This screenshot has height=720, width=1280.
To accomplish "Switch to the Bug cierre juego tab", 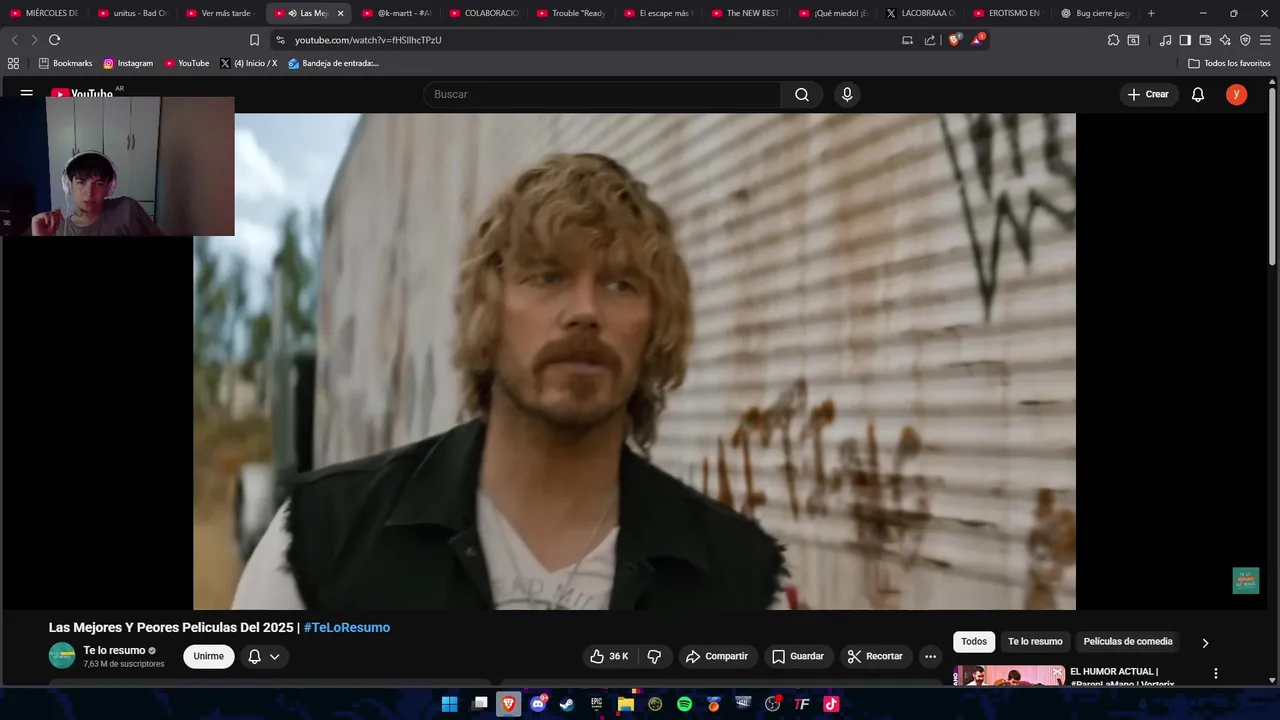I will 1096,13.
